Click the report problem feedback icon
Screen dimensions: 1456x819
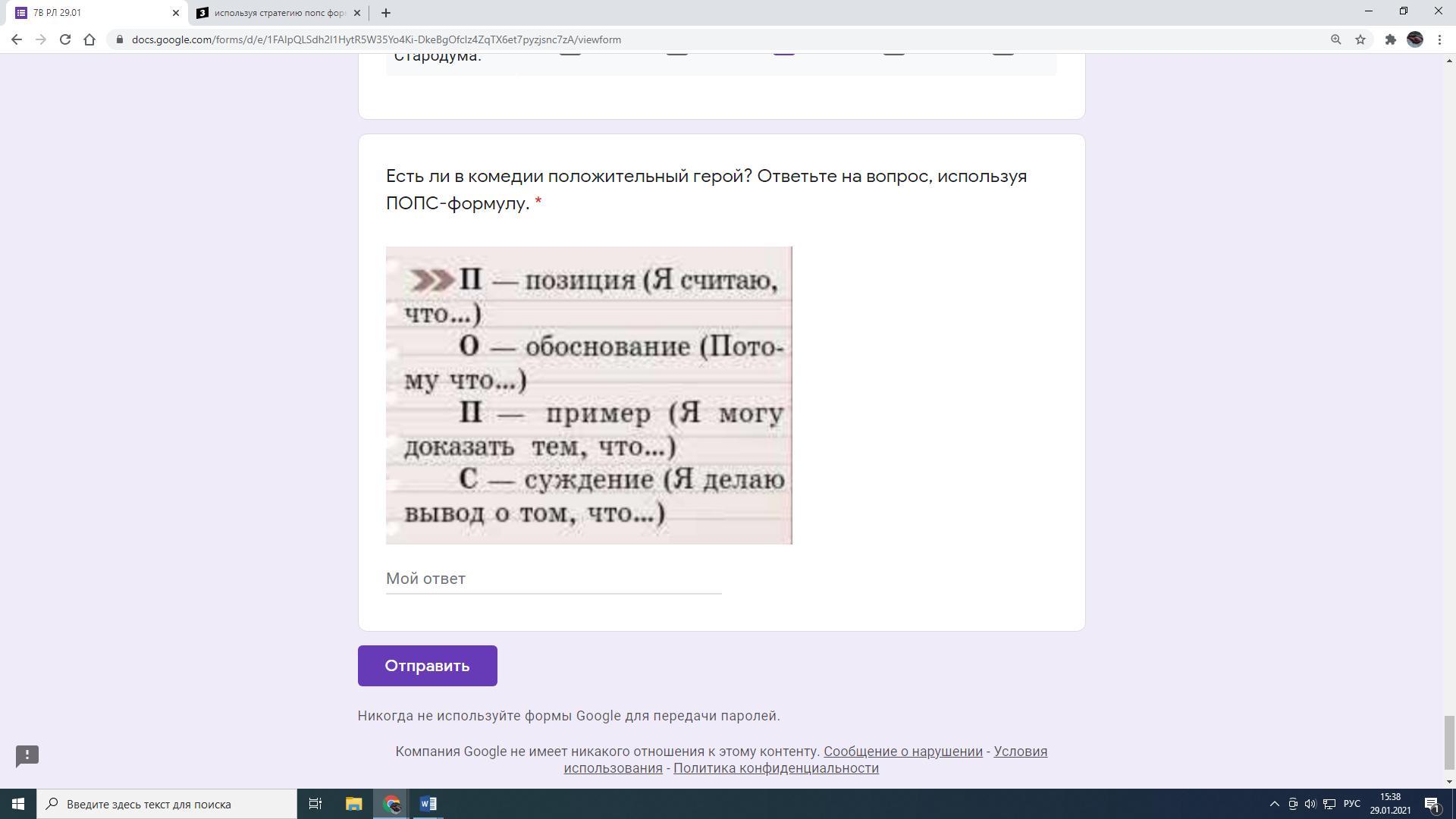pyautogui.click(x=27, y=755)
